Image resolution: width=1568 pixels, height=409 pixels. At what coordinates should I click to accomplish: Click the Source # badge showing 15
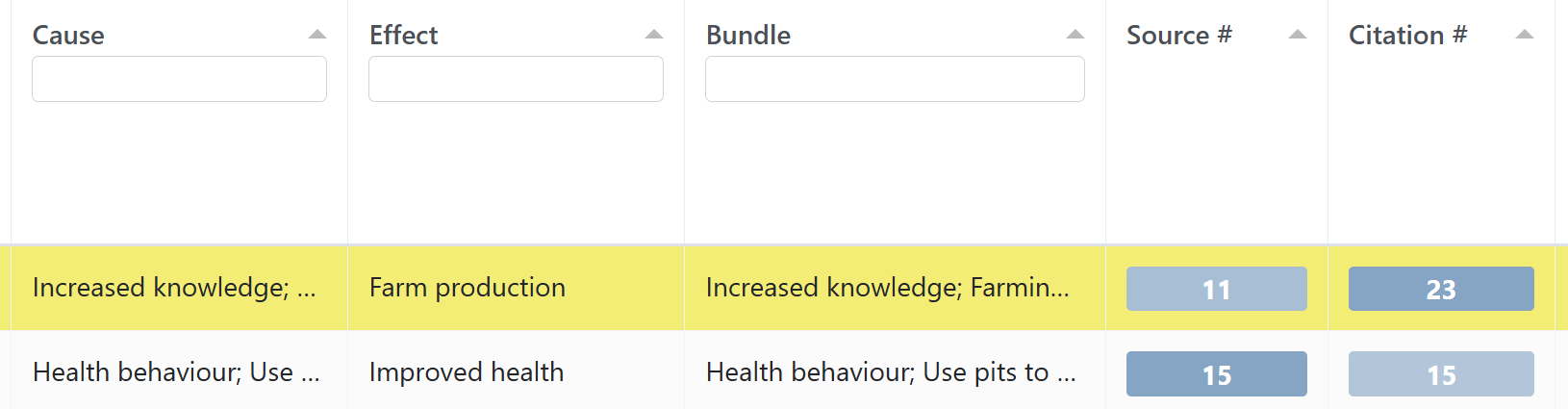click(x=1216, y=373)
